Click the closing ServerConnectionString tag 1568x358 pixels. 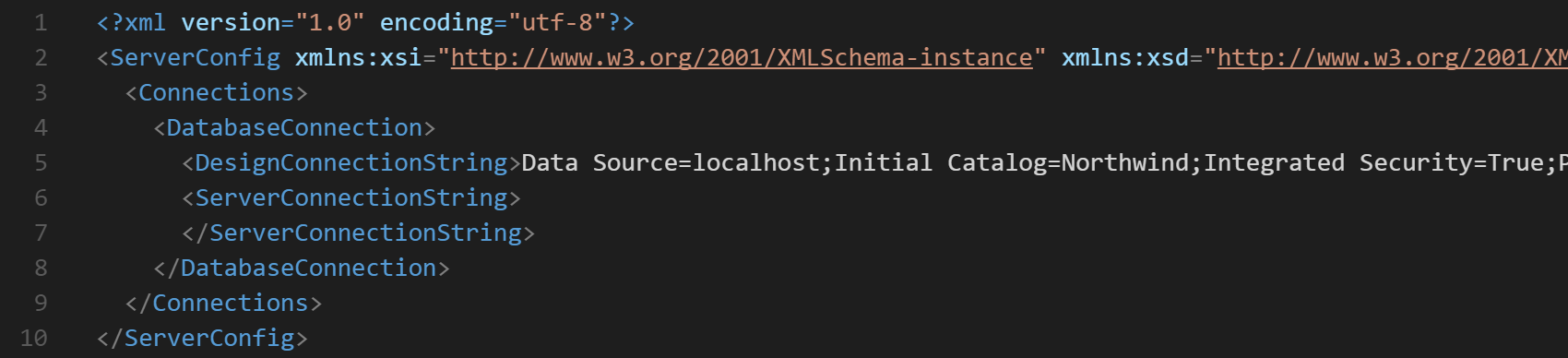[x=359, y=233]
